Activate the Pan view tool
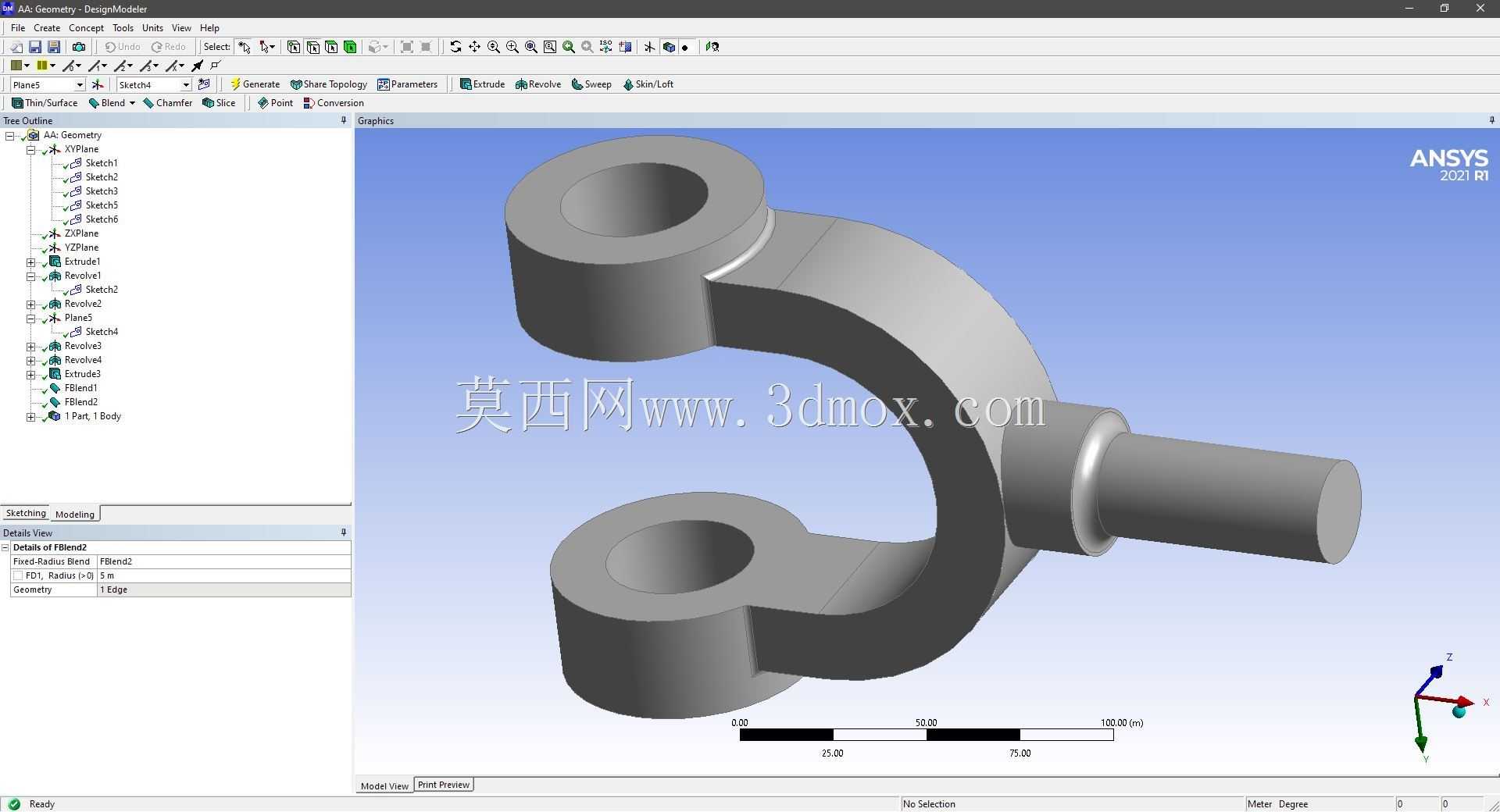1500x812 pixels. click(x=474, y=47)
